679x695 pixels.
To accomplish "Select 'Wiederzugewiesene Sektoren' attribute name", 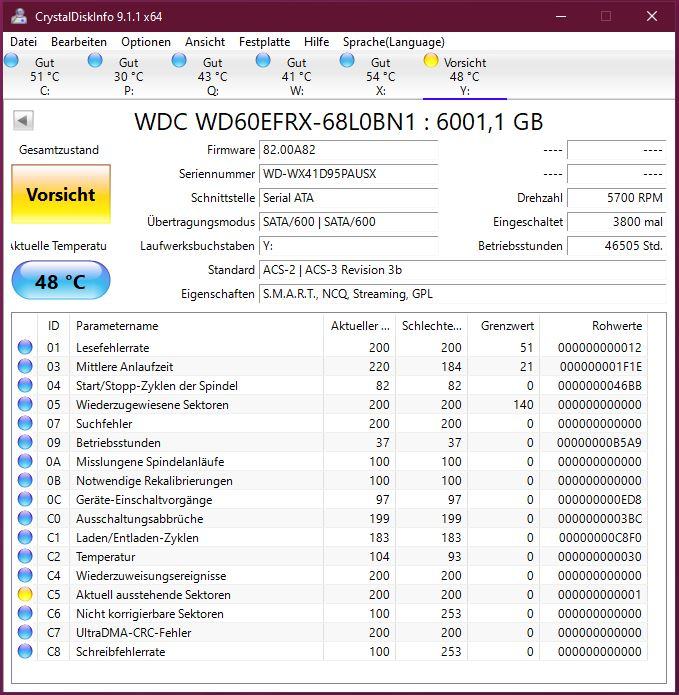I will tap(152, 405).
